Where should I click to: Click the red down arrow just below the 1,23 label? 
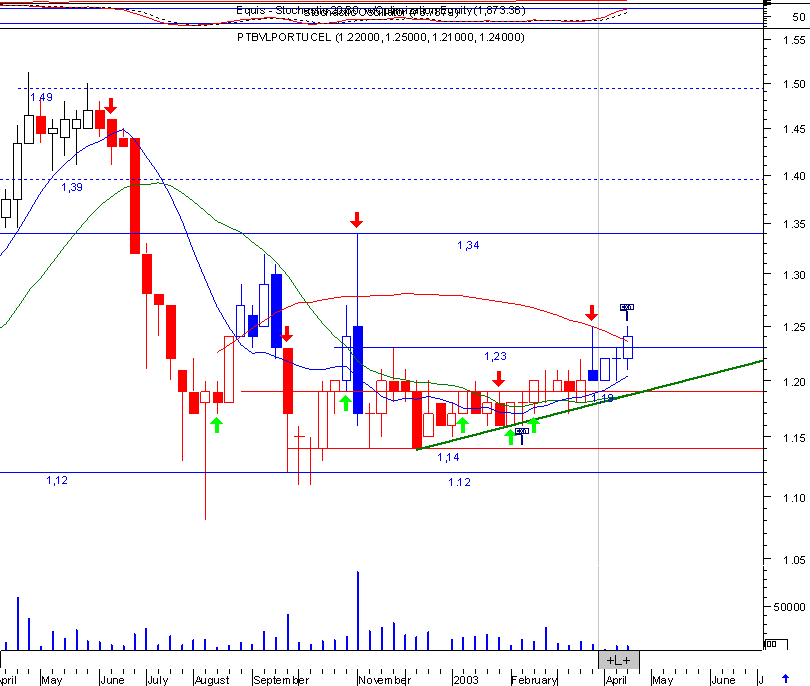pyautogui.click(x=498, y=379)
